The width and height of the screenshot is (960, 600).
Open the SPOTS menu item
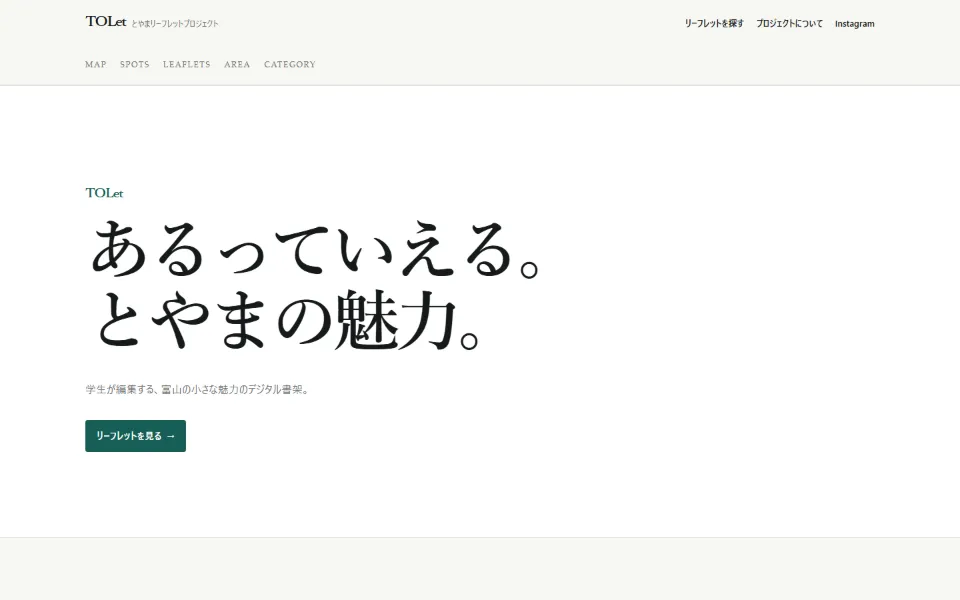pyautogui.click(x=135, y=64)
